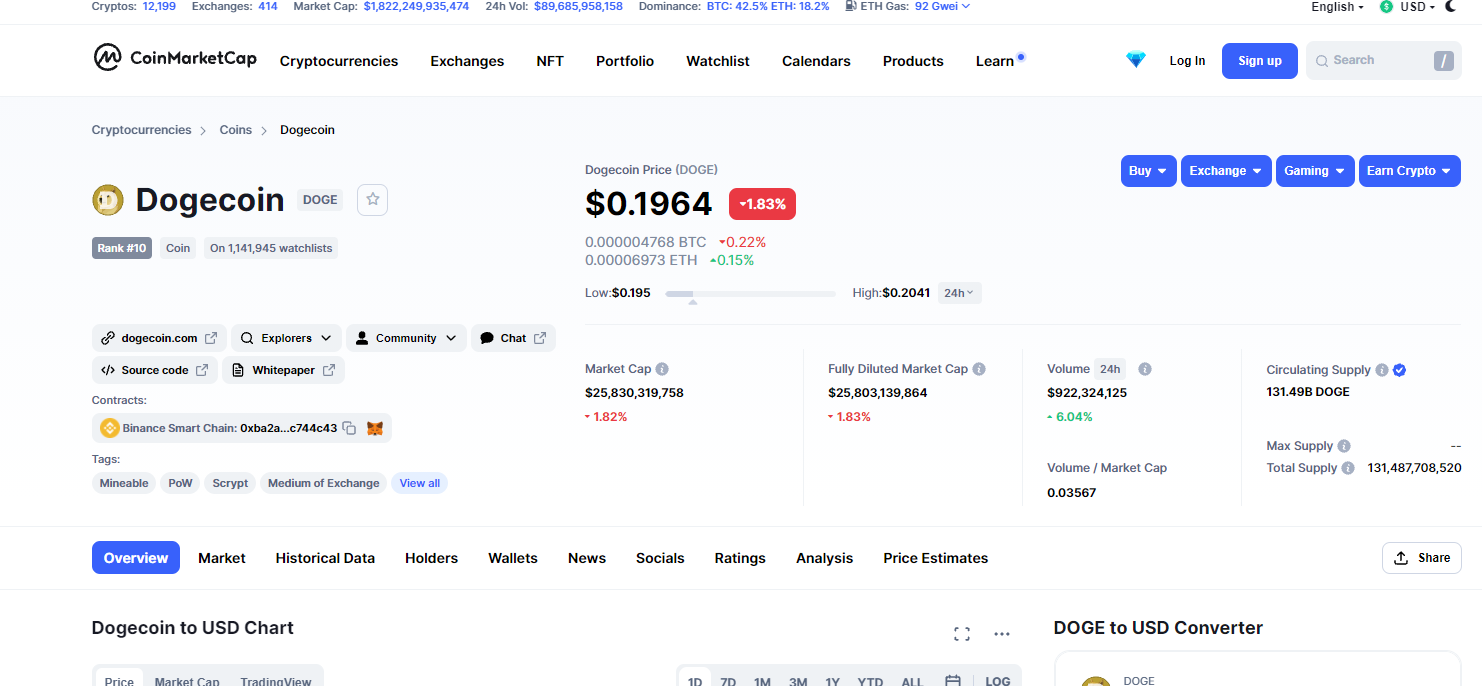Click the Max Supply info icon
Image resolution: width=1482 pixels, height=686 pixels.
pyautogui.click(x=1344, y=446)
